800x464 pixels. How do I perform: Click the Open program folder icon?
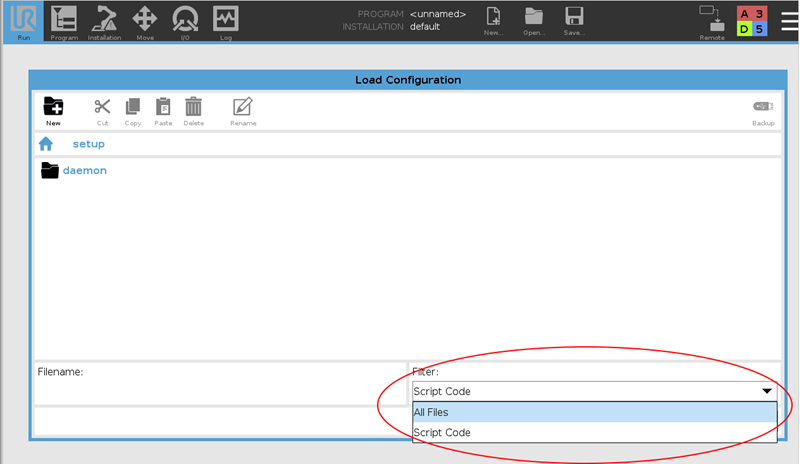tap(534, 21)
